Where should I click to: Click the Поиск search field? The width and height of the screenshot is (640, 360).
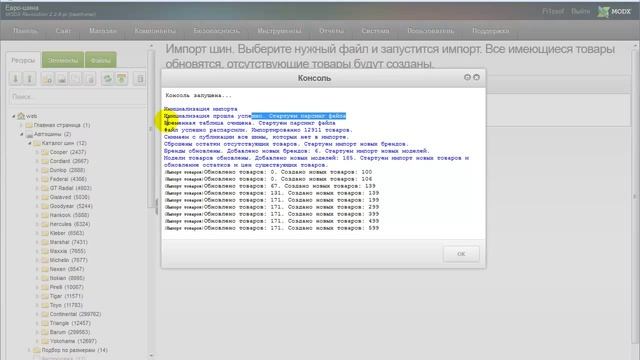click(78, 97)
